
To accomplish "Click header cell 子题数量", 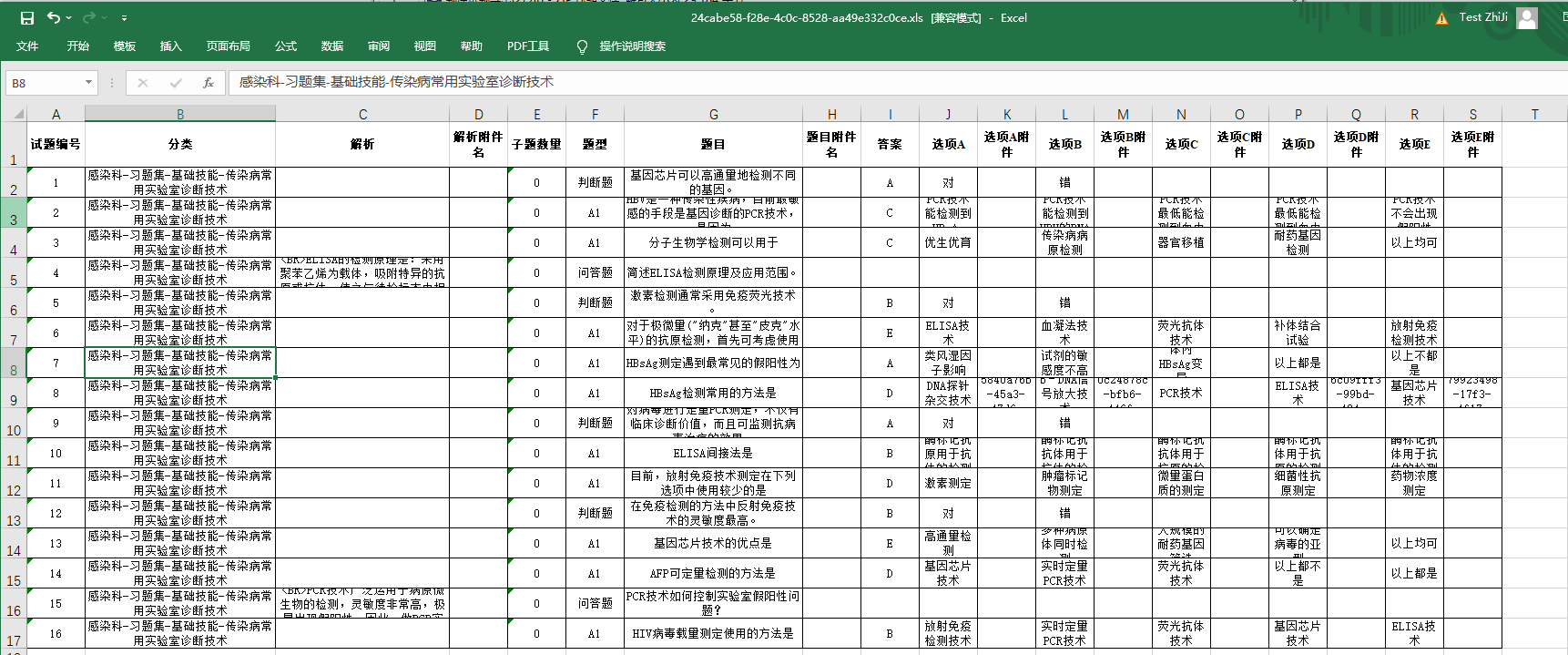I will point(536,144).
